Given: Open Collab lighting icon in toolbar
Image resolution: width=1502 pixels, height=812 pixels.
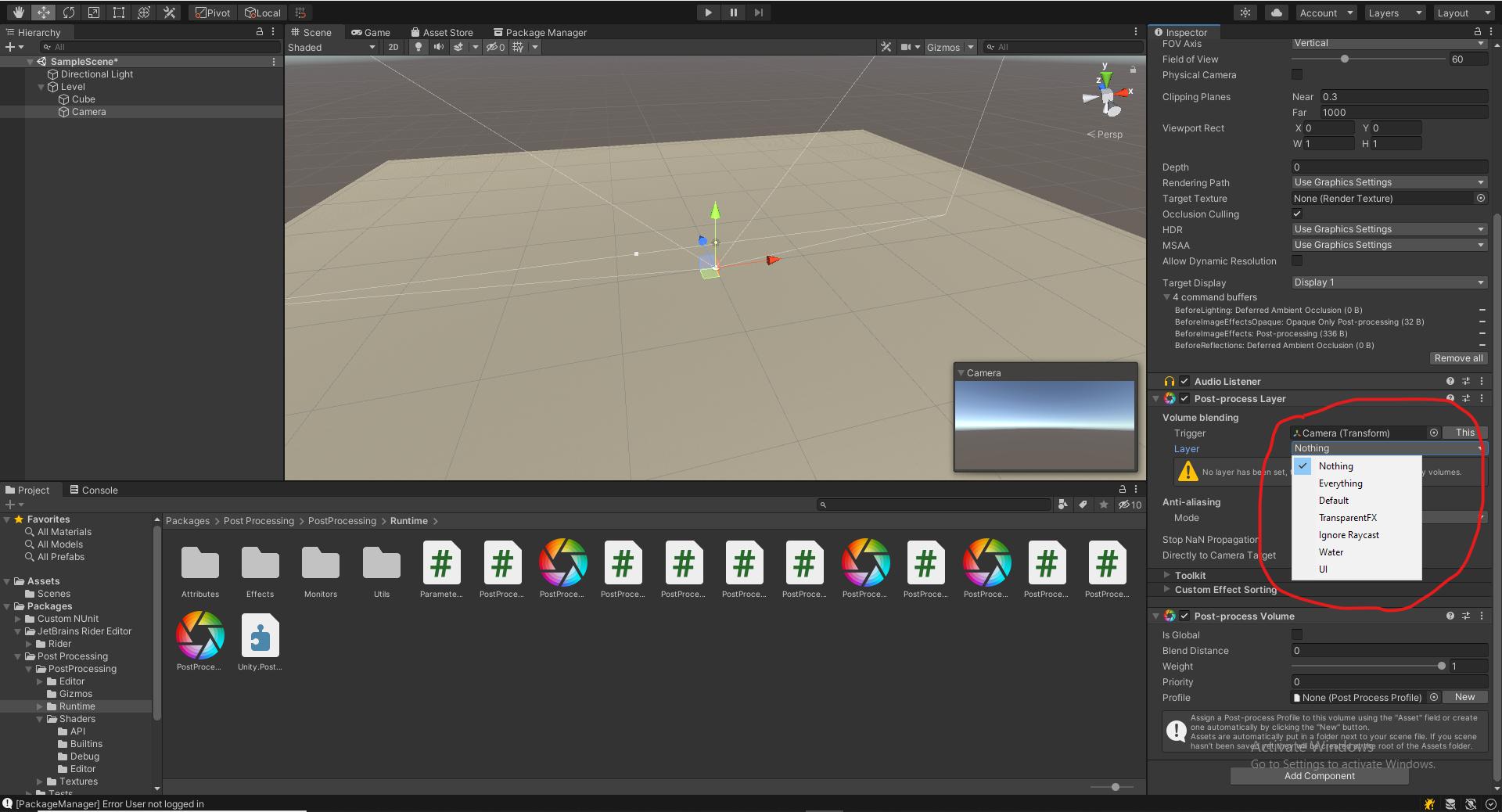Looking at the screenshot, I should [x=1245, y=13].
